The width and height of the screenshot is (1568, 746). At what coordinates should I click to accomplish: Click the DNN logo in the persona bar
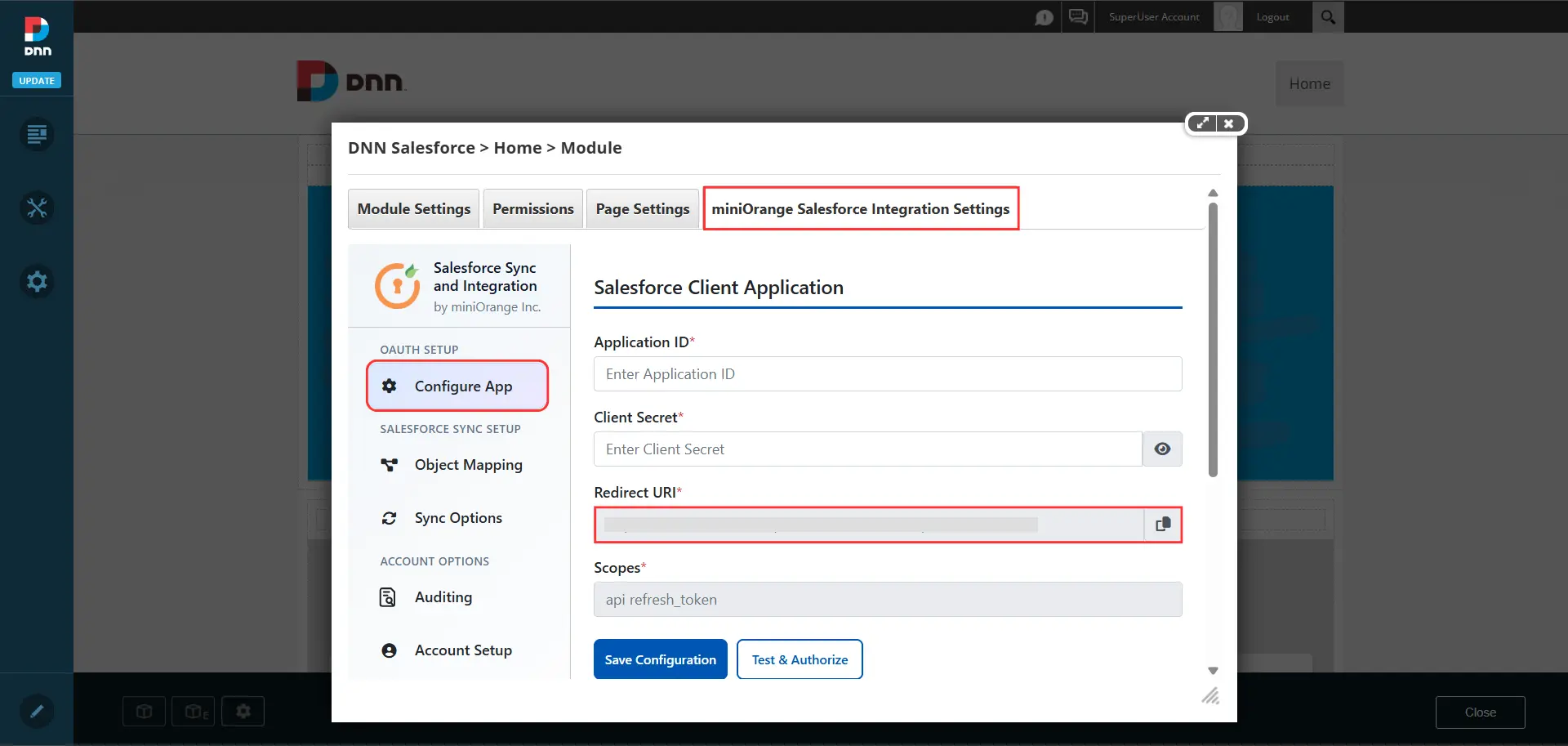tap(37, 37)
